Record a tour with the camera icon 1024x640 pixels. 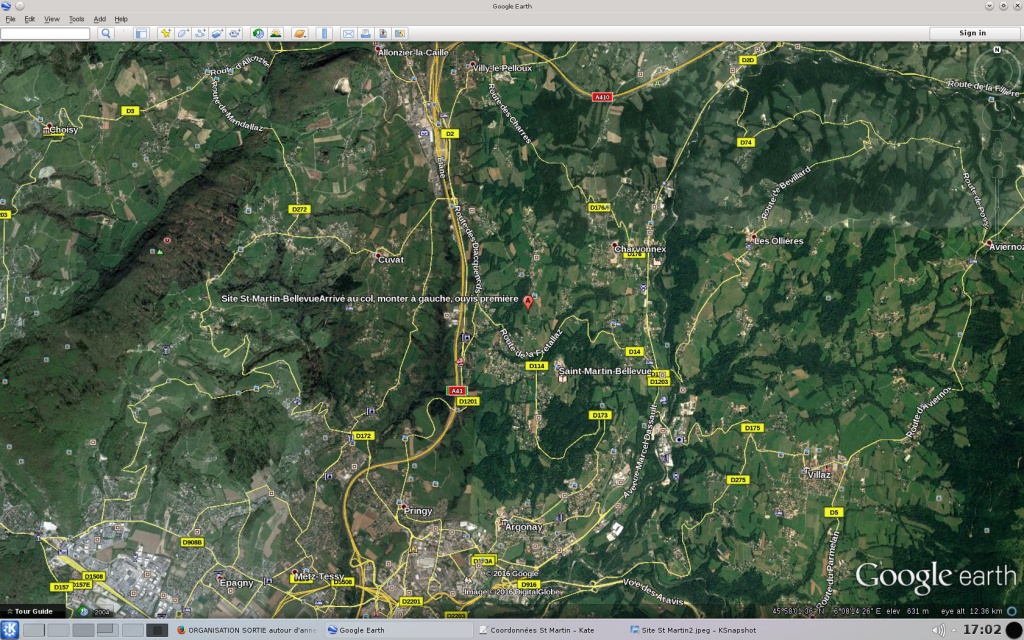point(234,33)
